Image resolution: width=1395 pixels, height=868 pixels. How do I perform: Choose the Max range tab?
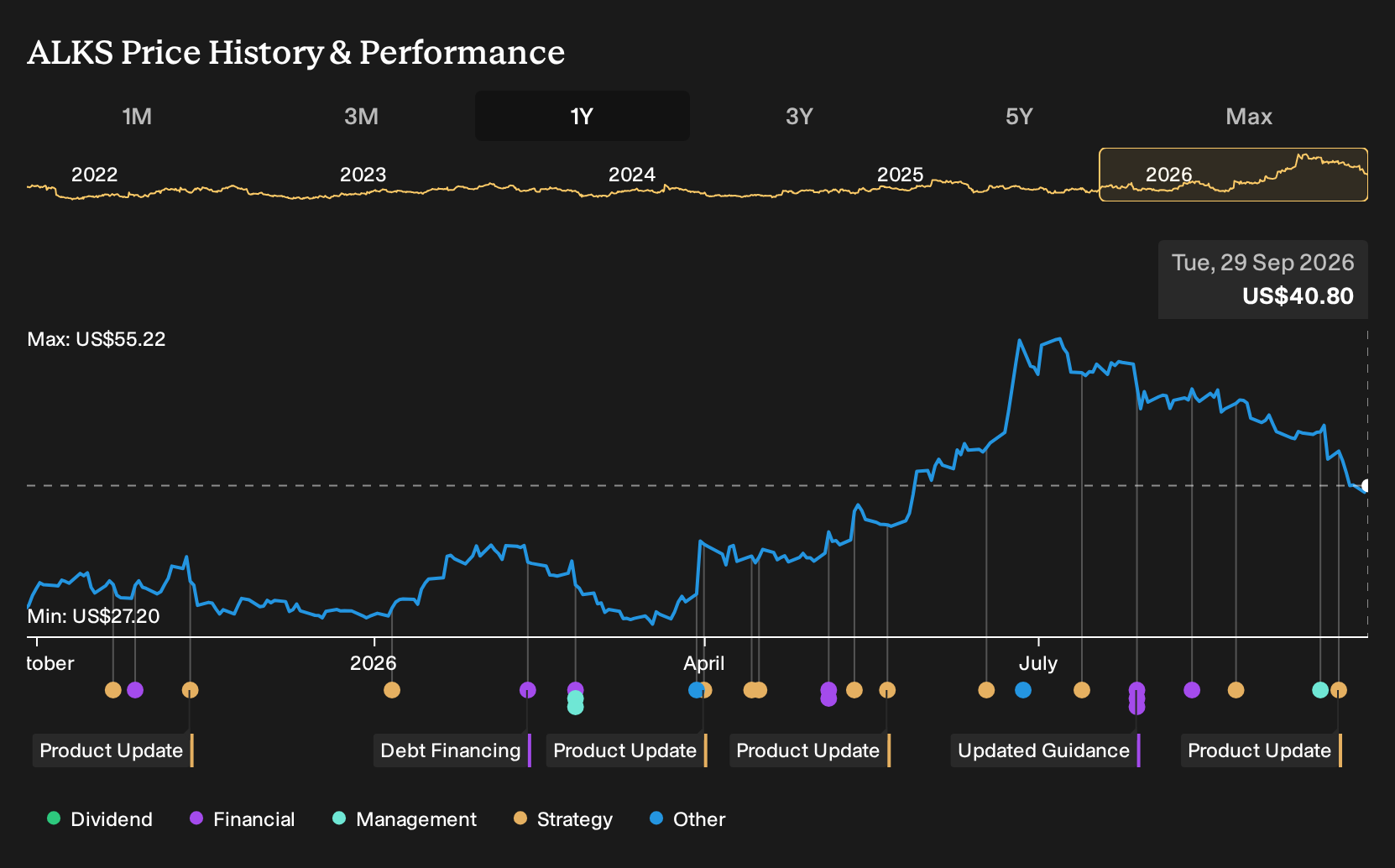(1249, 116)
